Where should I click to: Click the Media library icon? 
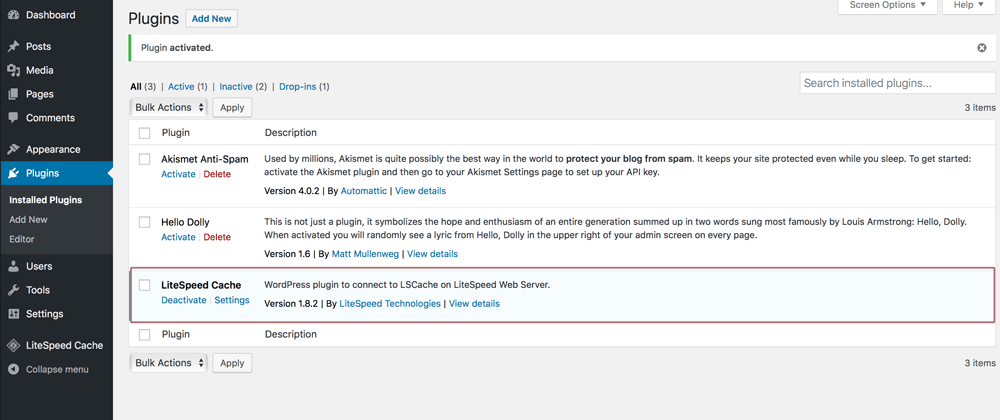coord(13,70)
